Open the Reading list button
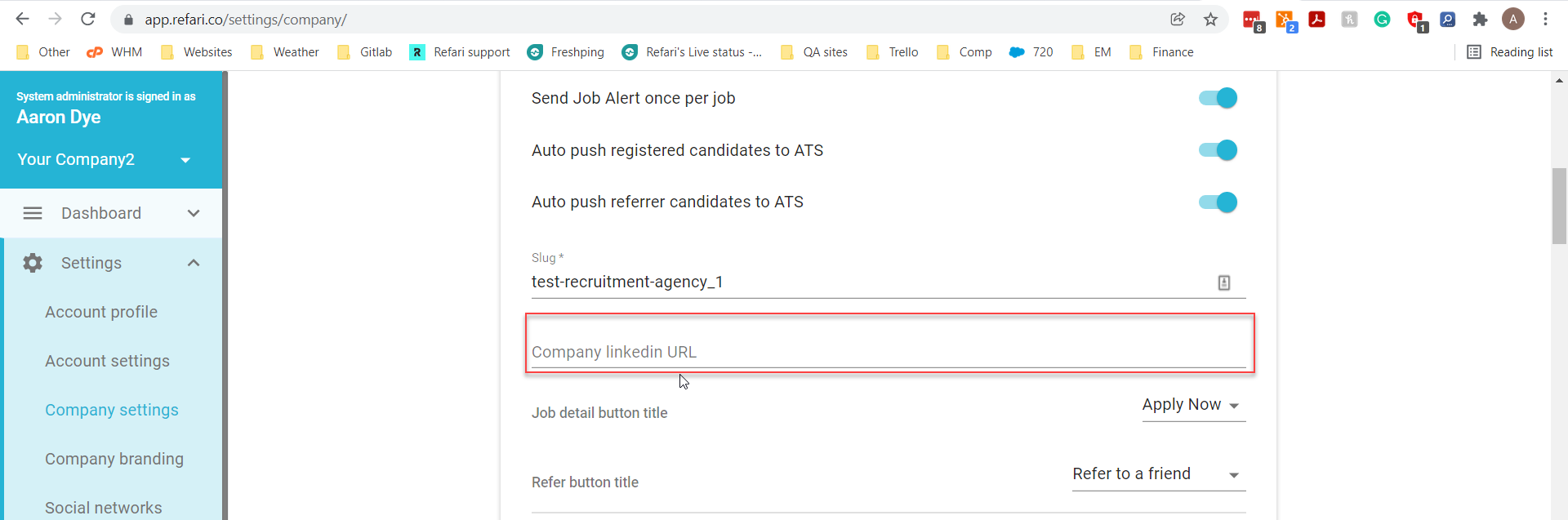Viewport: 1568px width, 520px height. (1510, 52)
